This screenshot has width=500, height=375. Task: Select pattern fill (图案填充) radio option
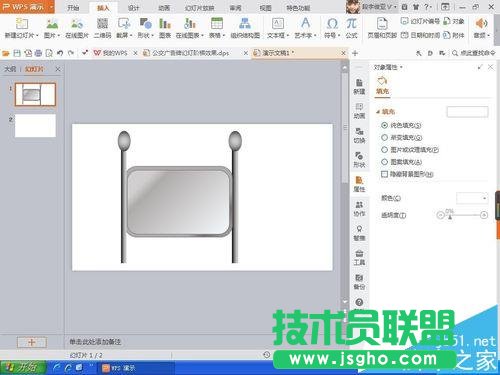384,162
